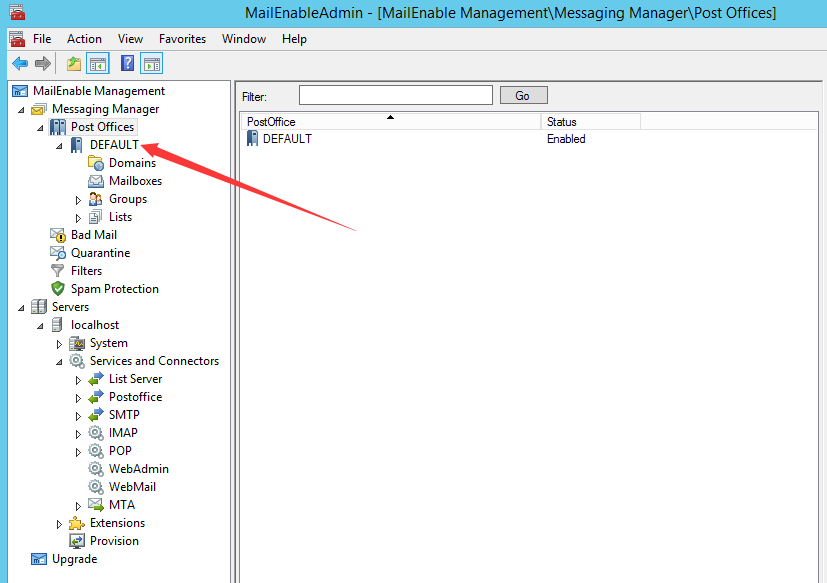
Task: Click the blue Help question mark icon
Action: point(127,64)
